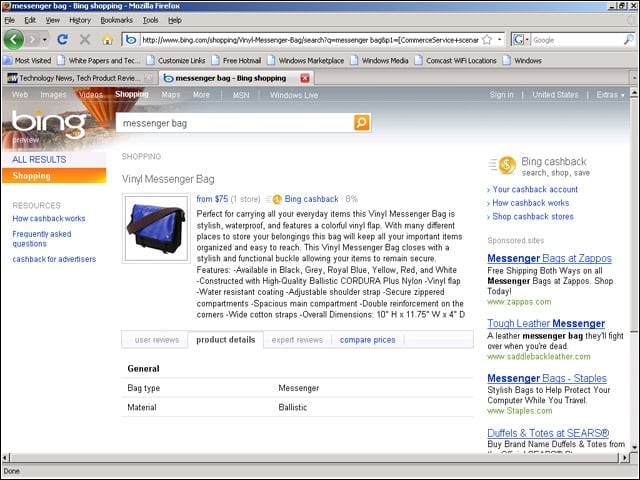Click inside the Google search field

coord(576,40)
